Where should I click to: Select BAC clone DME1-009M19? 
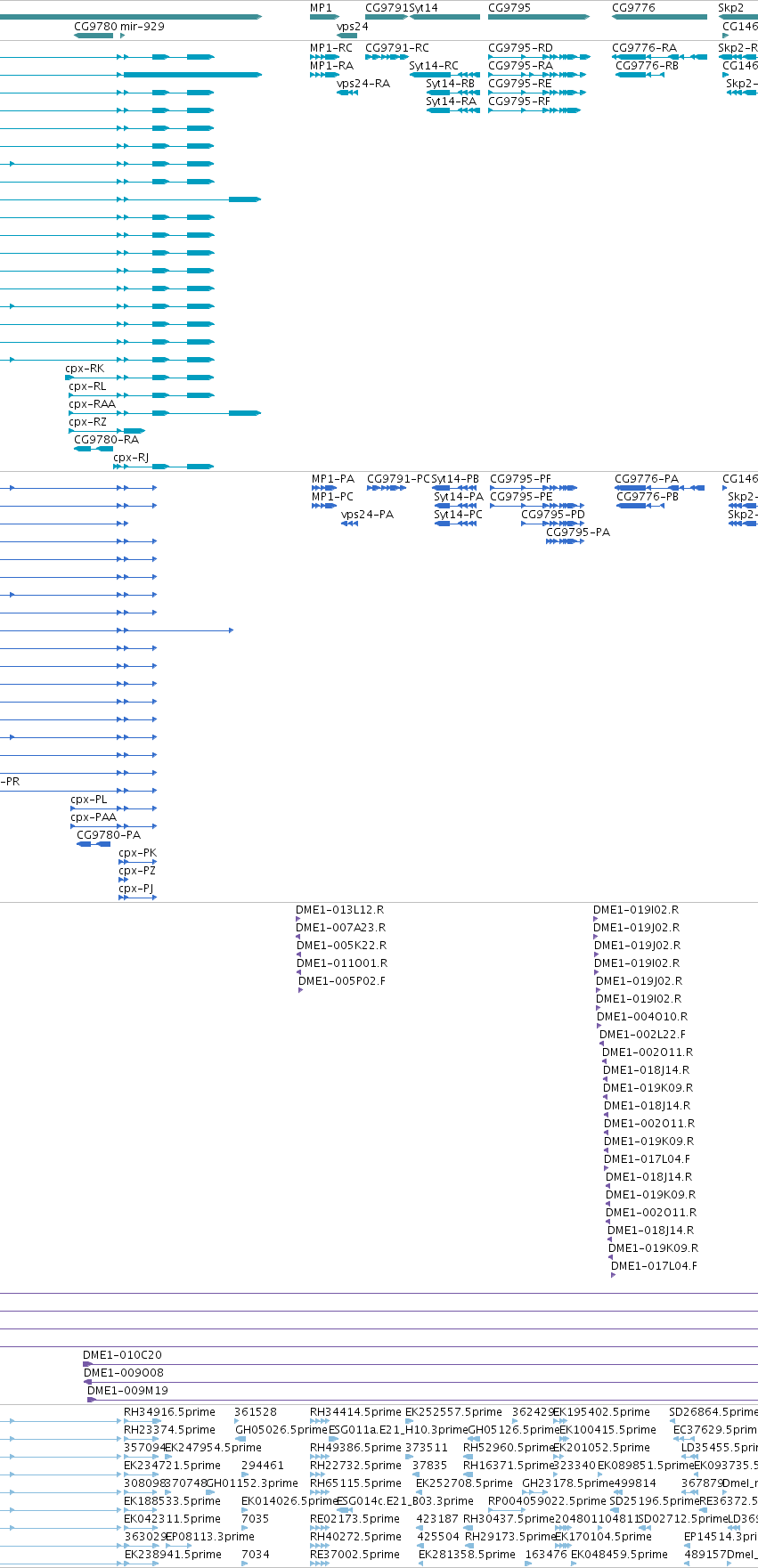pos(127,1391)
